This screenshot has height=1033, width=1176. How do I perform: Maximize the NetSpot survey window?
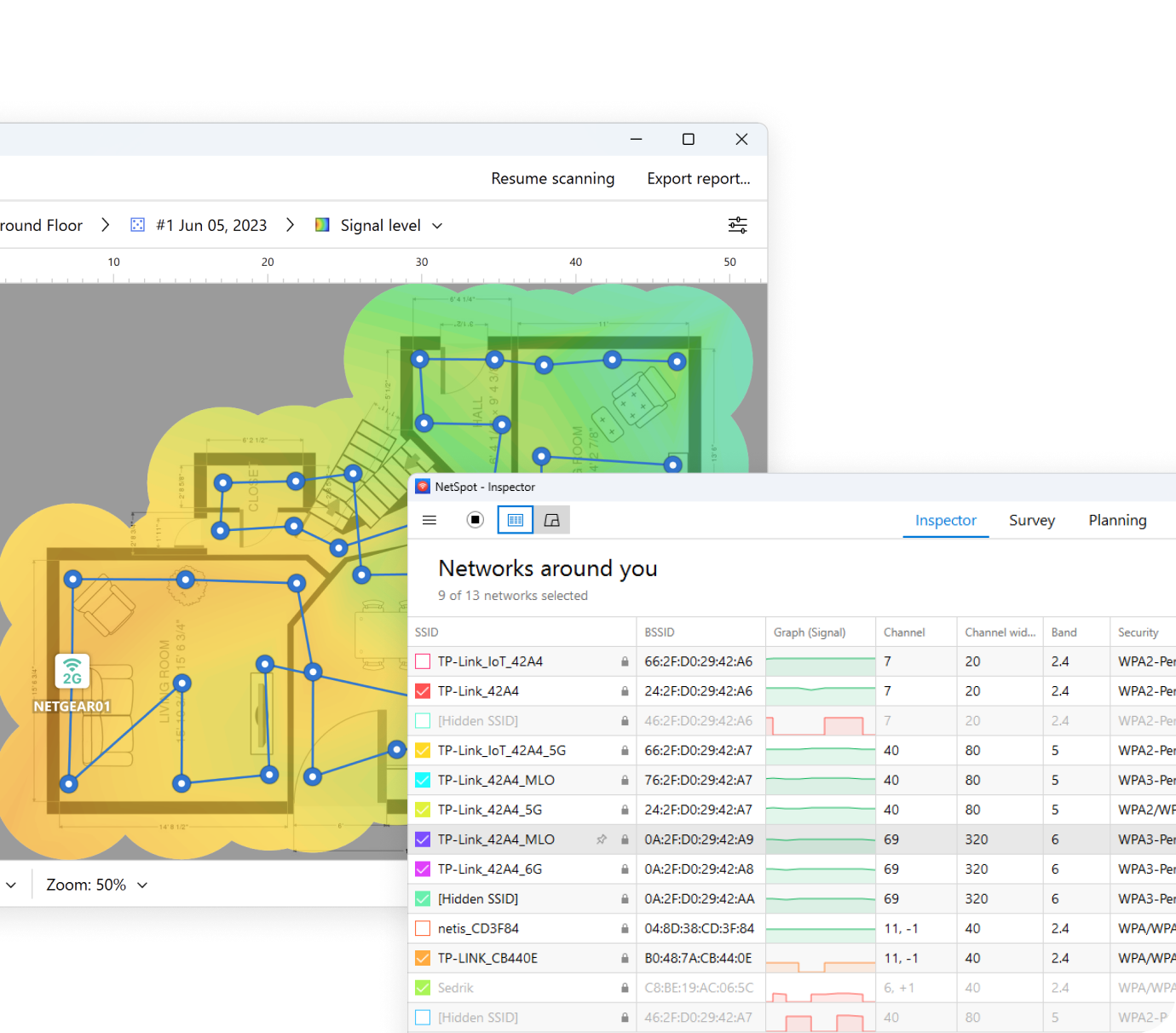689,139
